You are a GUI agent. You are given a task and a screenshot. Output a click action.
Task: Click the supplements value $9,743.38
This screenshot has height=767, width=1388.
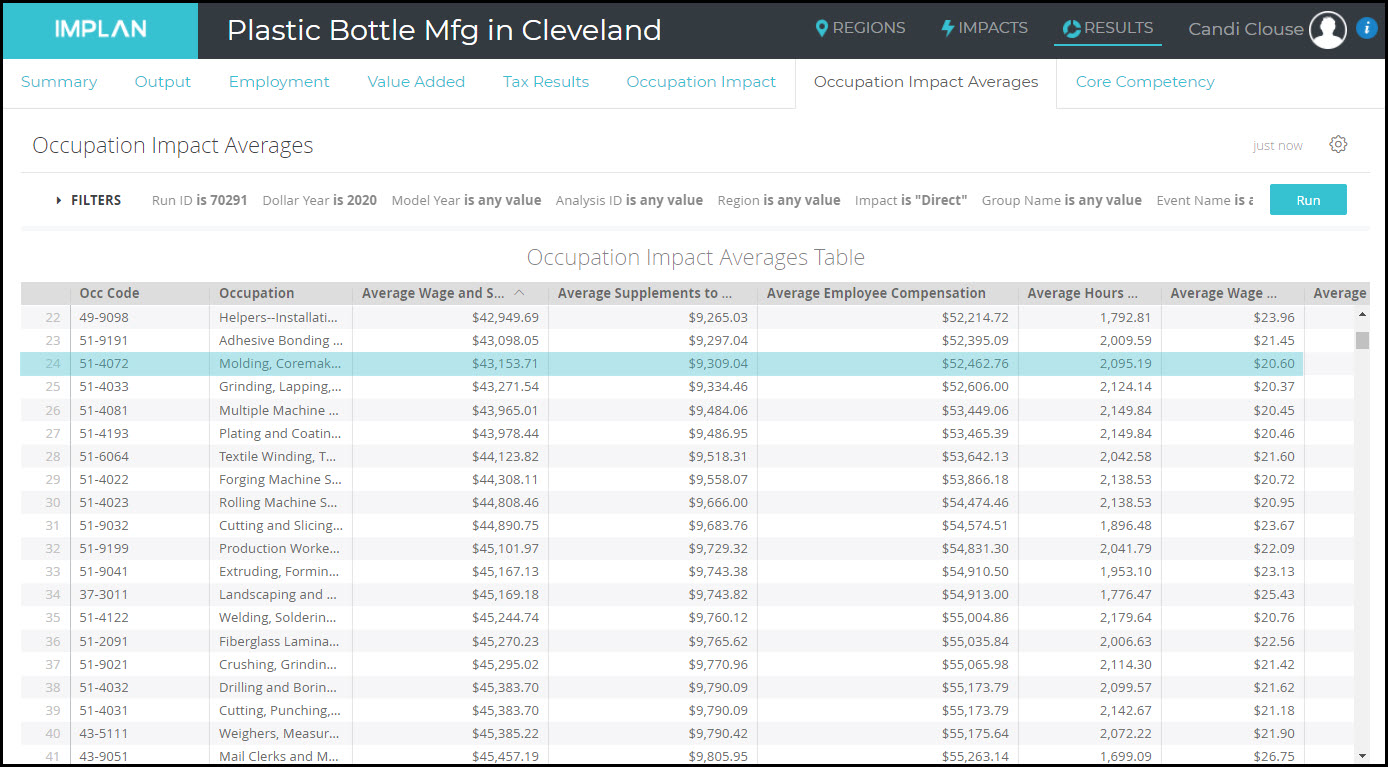pyautogui.click(x=717, y=571)
